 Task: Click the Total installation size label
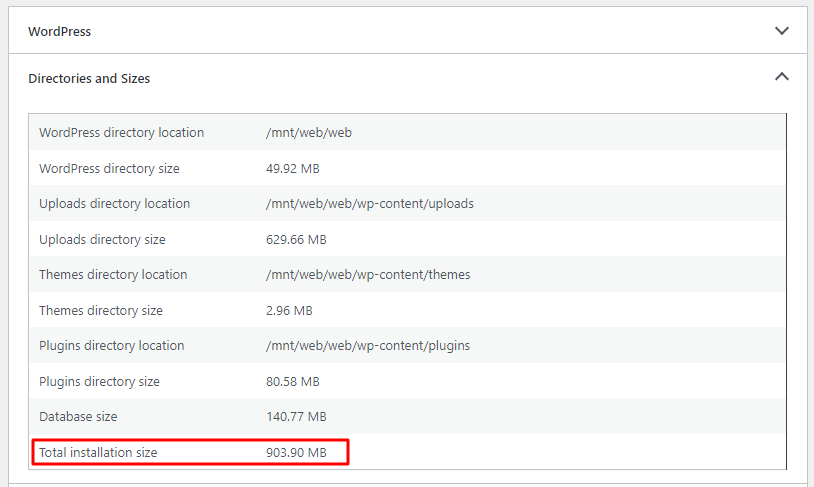point(98,452)
